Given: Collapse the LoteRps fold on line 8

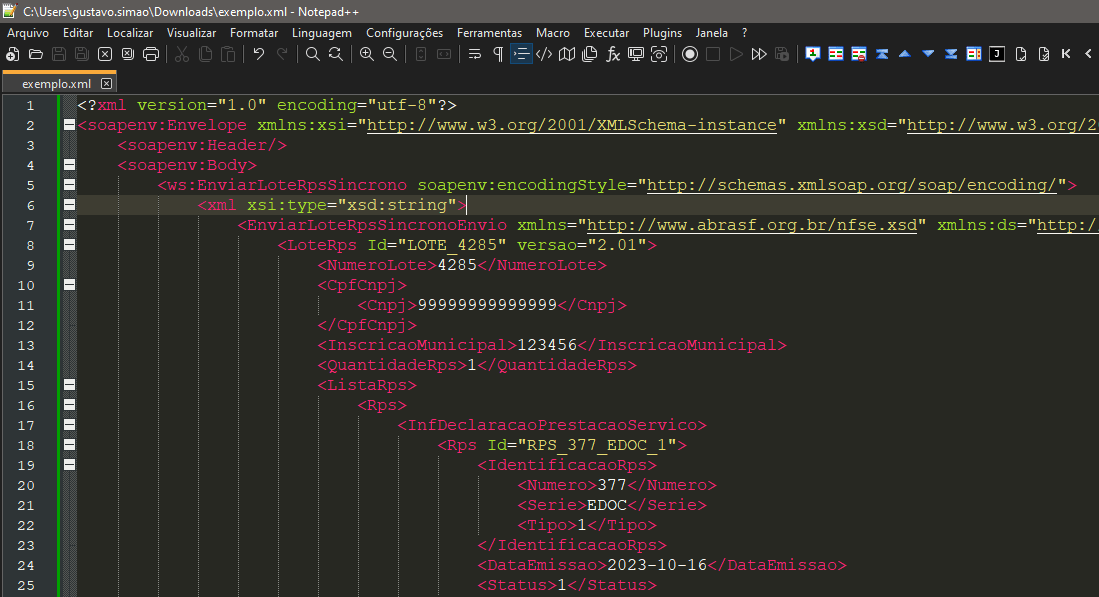Looking at the screenshot, I should point(67,244).
